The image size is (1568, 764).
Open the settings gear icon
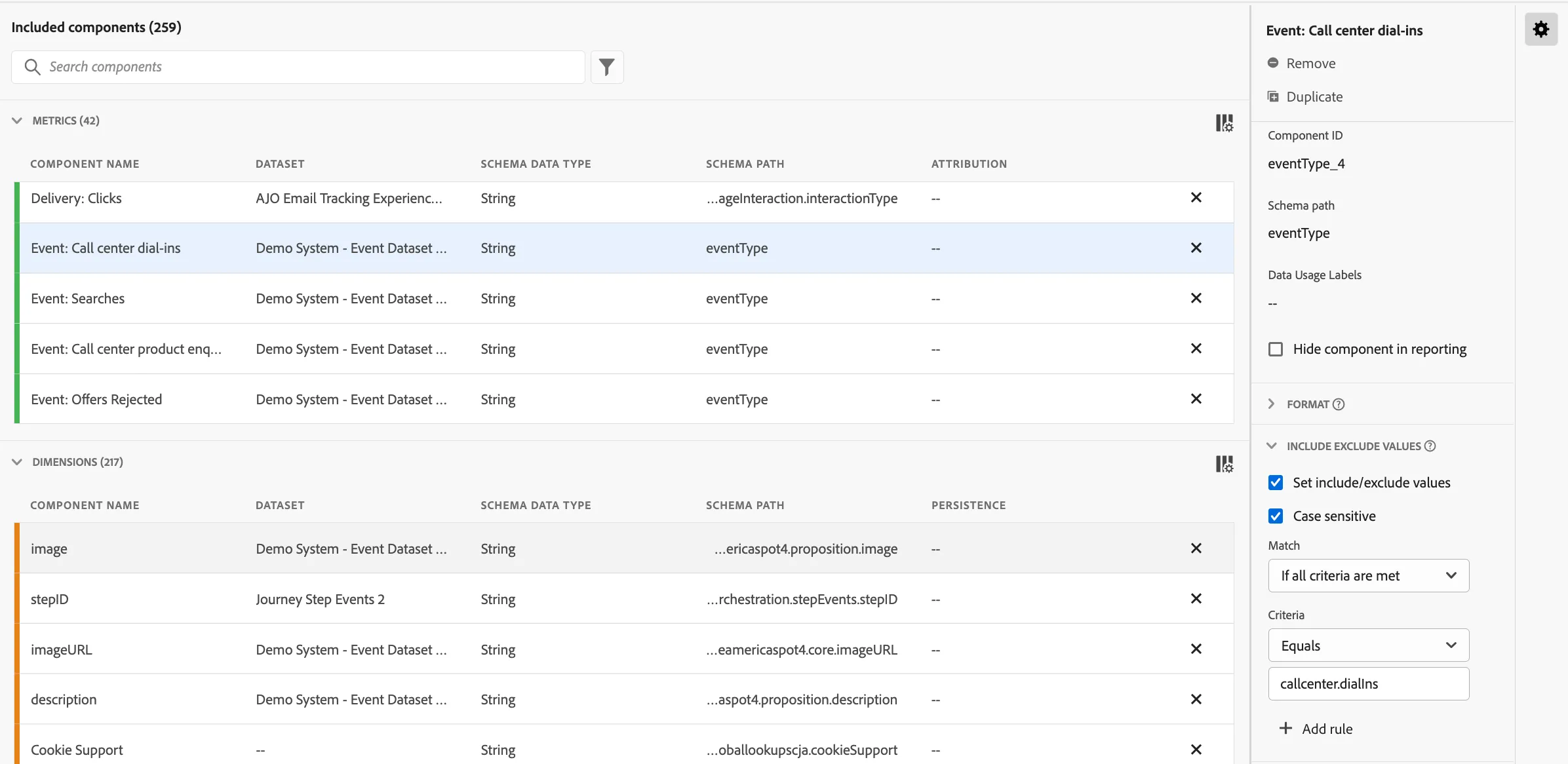(x=1540, y=29)
